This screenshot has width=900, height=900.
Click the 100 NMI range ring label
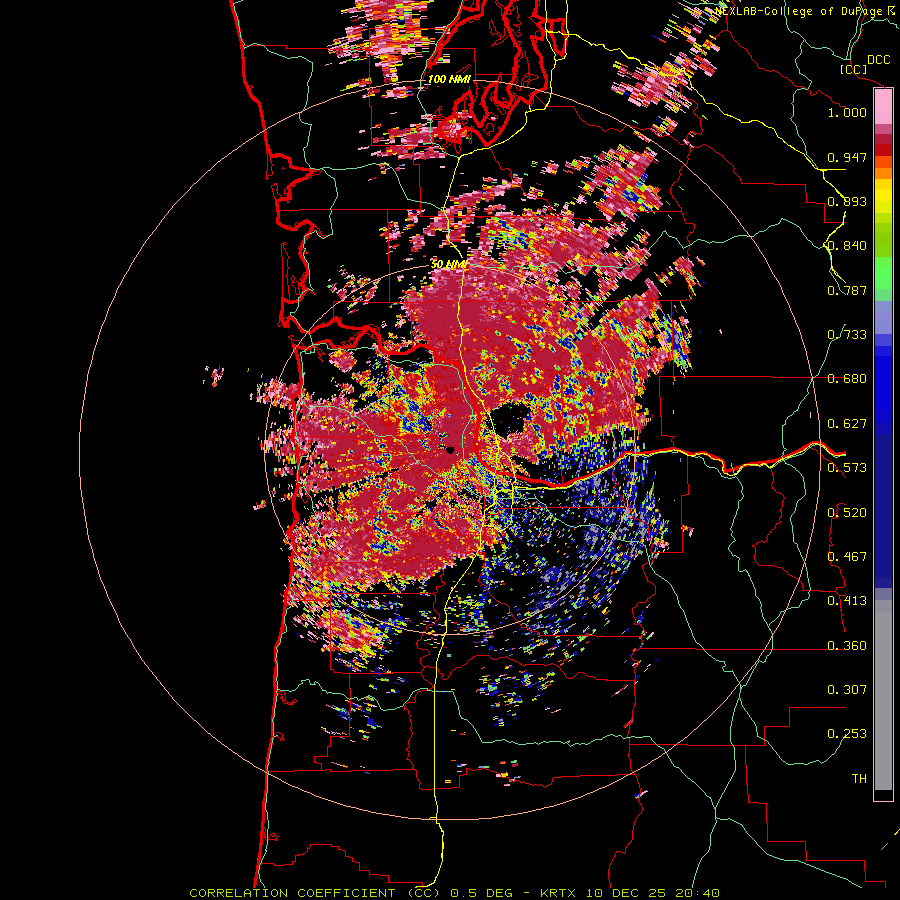click(x=449, y=79)
